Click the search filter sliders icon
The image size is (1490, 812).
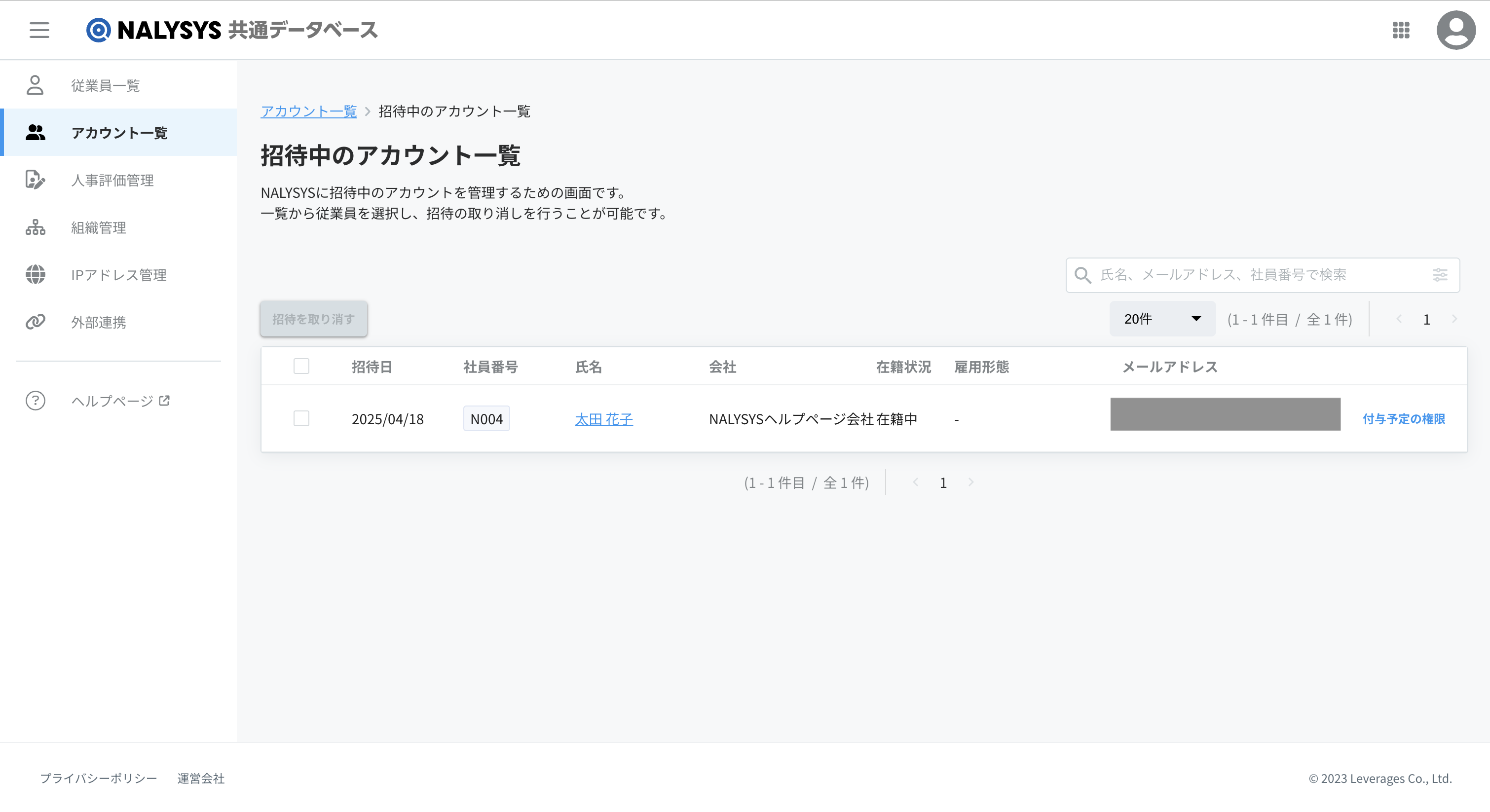tap(1440, 275)
